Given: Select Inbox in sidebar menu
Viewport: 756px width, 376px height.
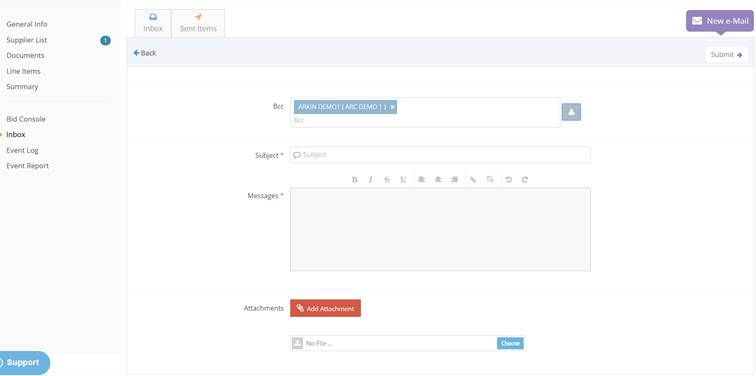Looking at the screenshot, I should coord(15,134).
